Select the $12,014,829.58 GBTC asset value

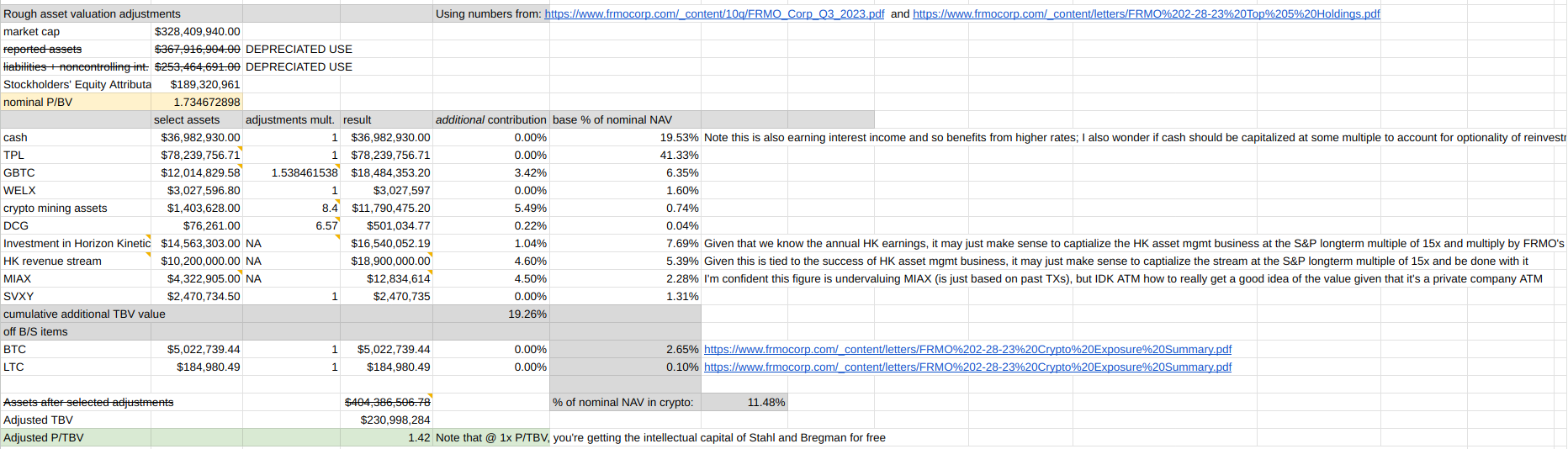[197, 172]
